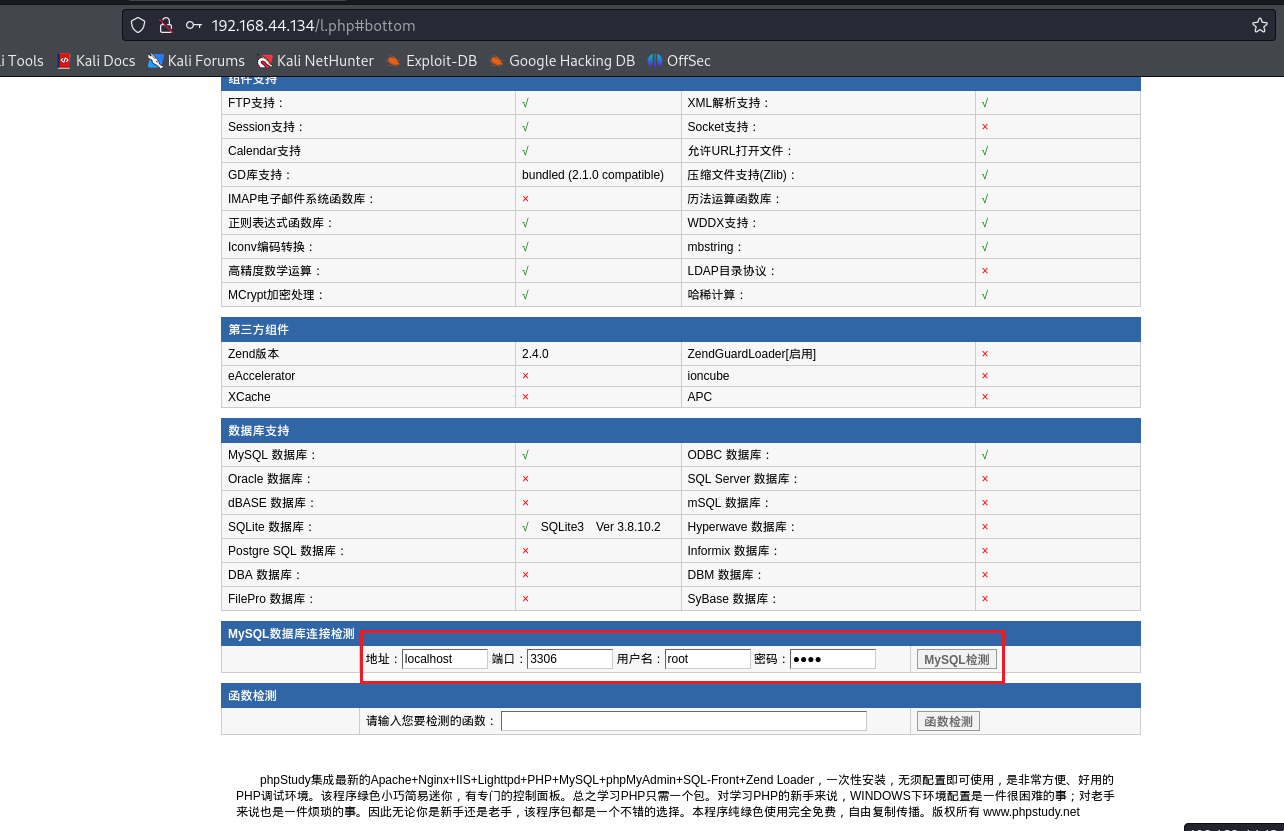Click the function name input field
The image size is (1284, 831).
click(x=683, y=721)
